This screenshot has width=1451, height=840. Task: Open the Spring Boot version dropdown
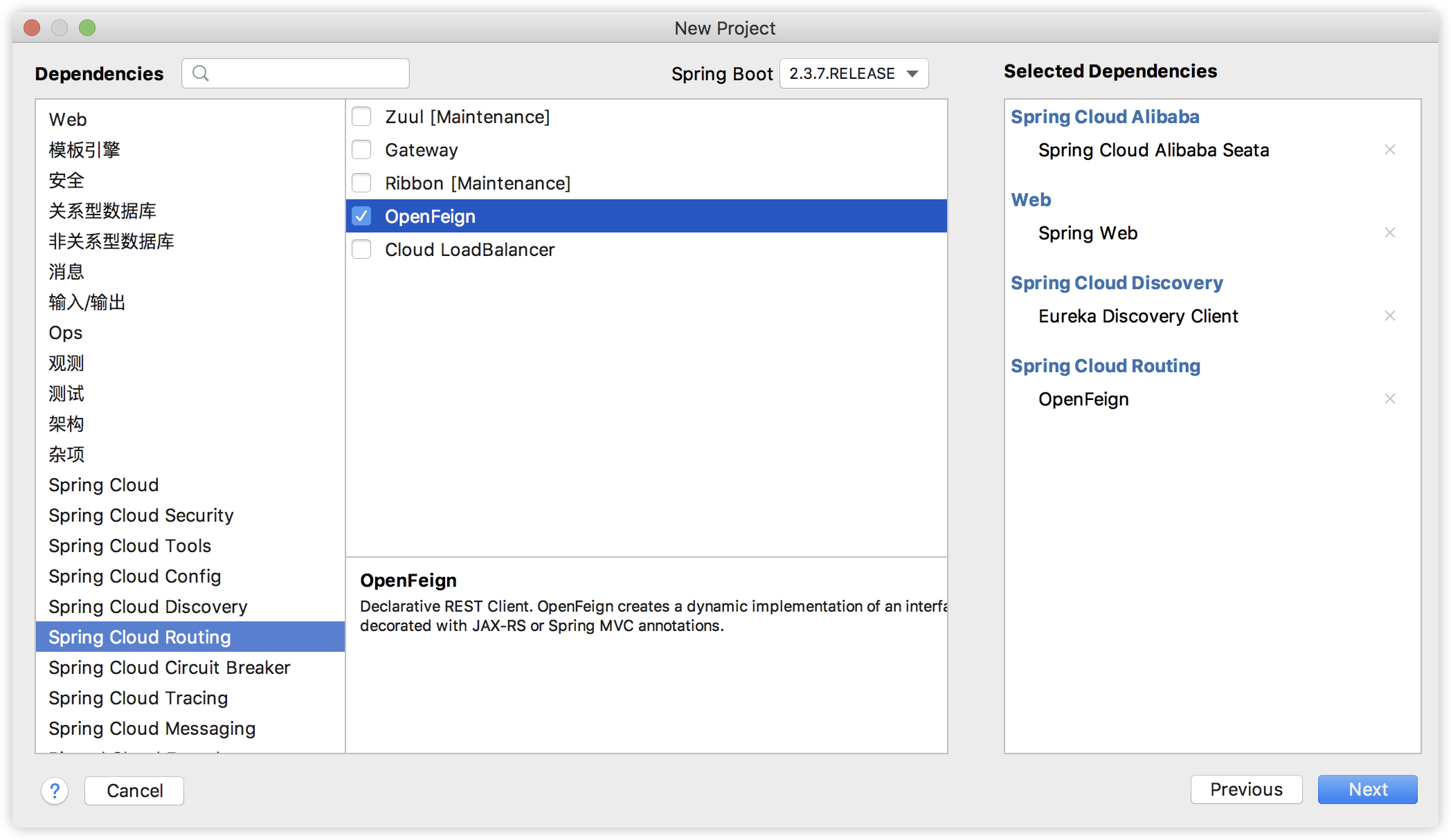pyautogui.click(x=854, y=73)
